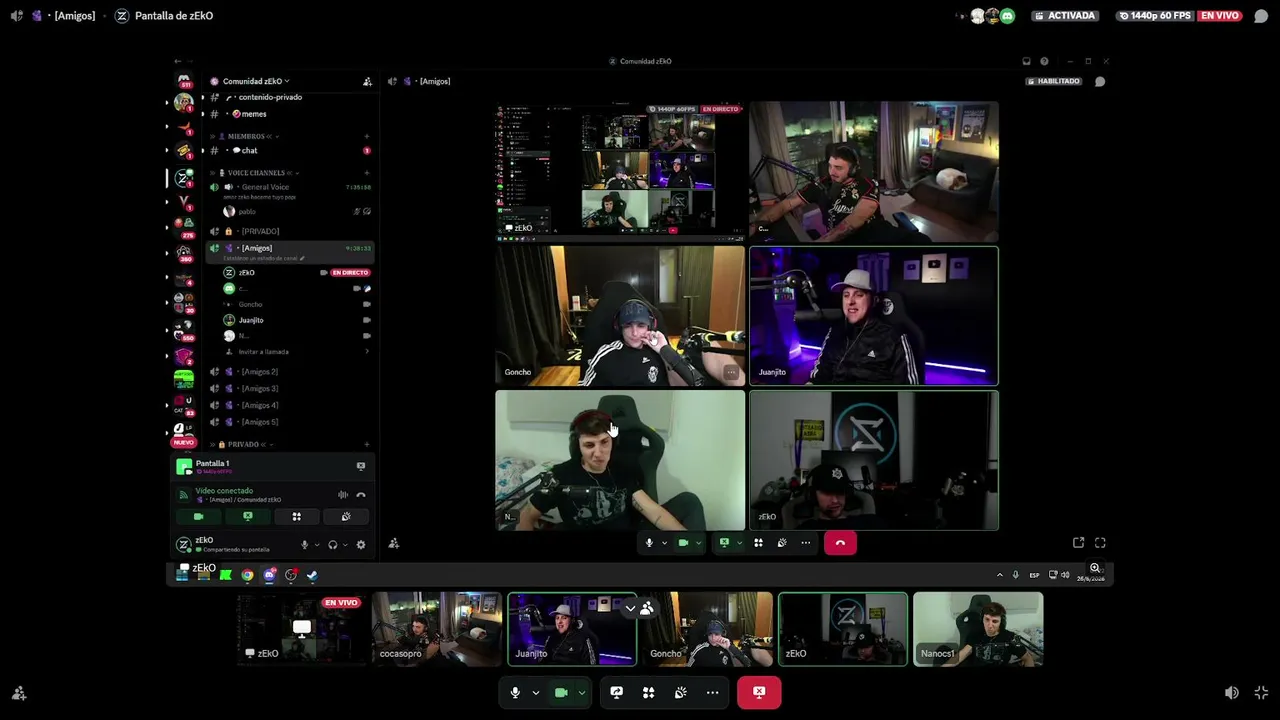This screenshot has height=720, width=1280.
Task: Exit full screen mode icon
Action: (x=1261, y=692)
